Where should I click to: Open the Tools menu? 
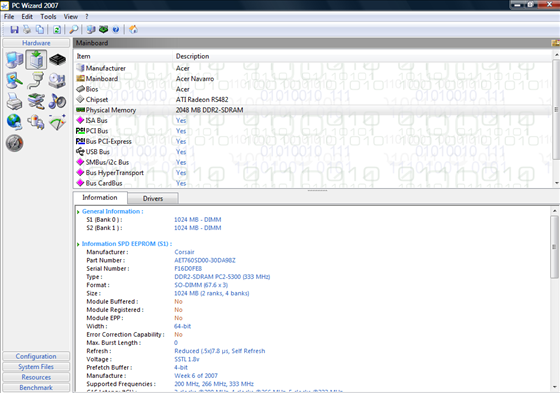pos(48,16)
